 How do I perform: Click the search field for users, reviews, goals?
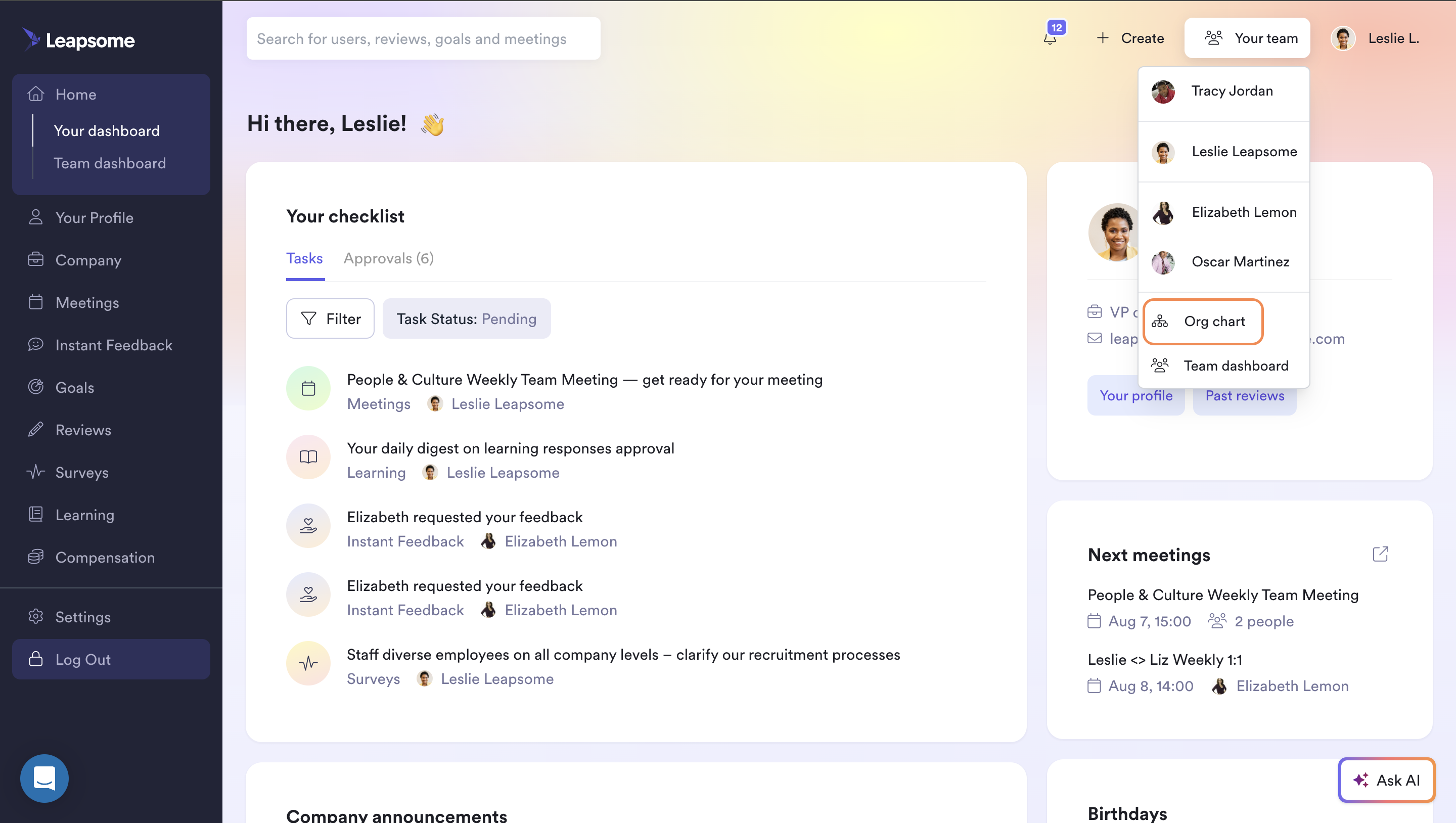click(423, 38)
